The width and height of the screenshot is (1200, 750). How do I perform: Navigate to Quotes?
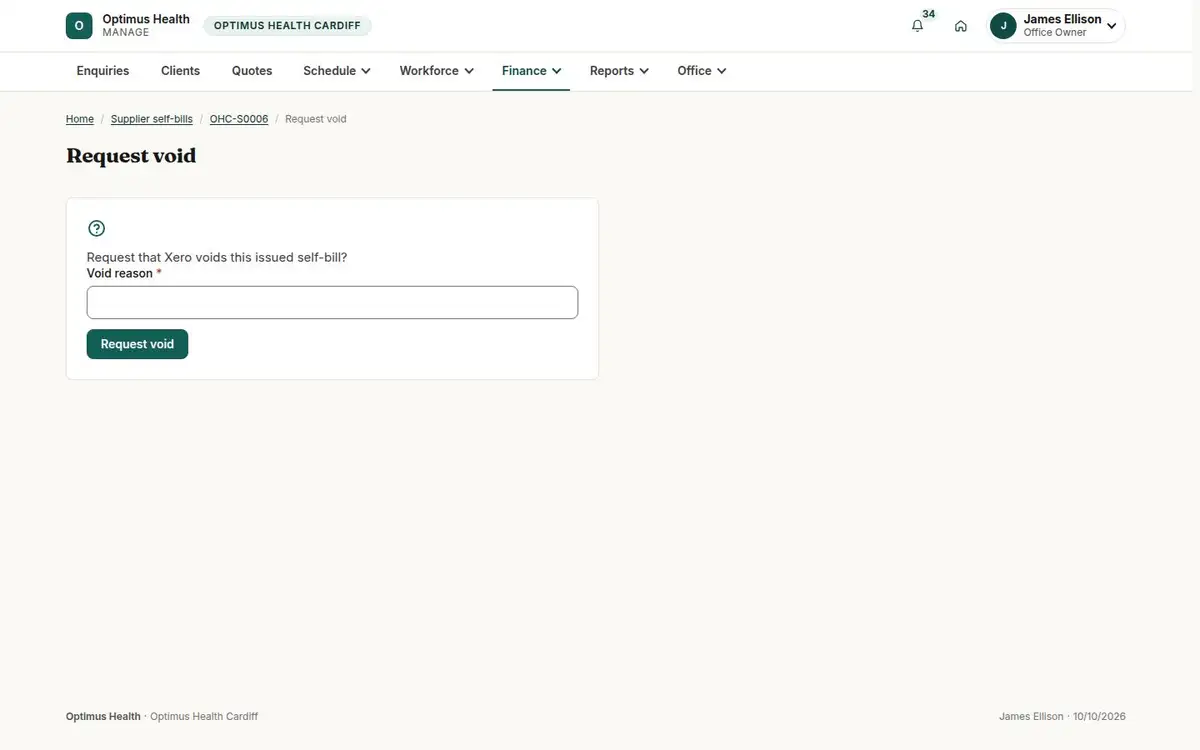click(x=252, y=71)
